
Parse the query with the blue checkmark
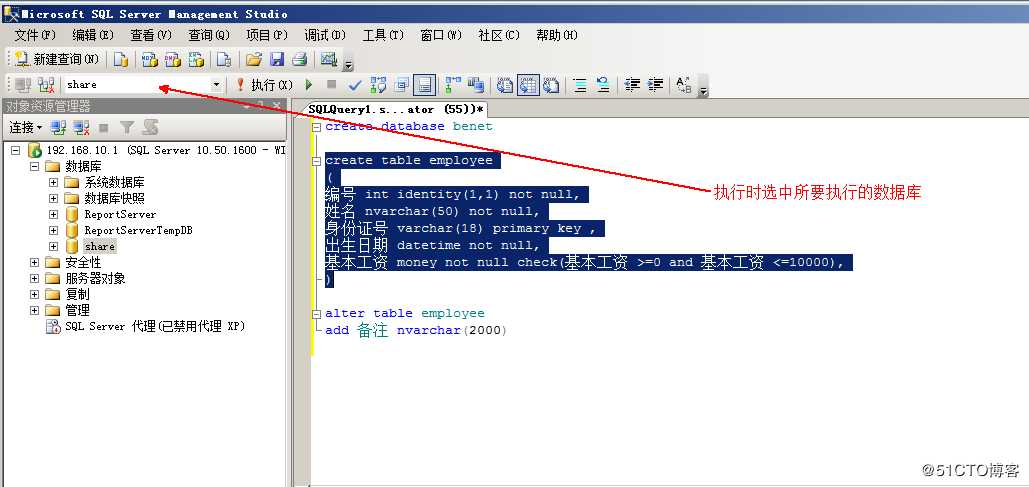pos(355,85)
